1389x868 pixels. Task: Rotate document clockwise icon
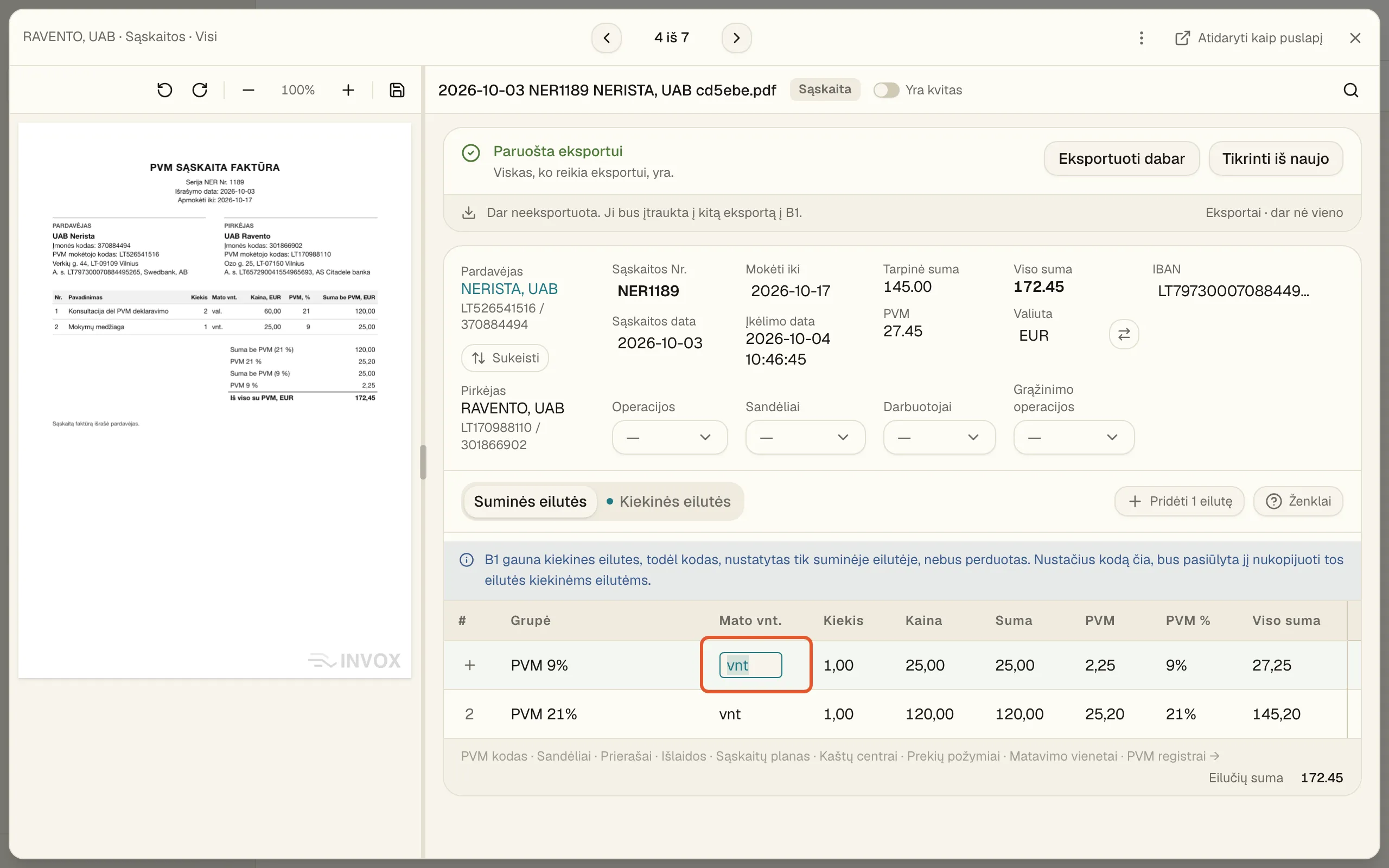(x=200, y=90)
